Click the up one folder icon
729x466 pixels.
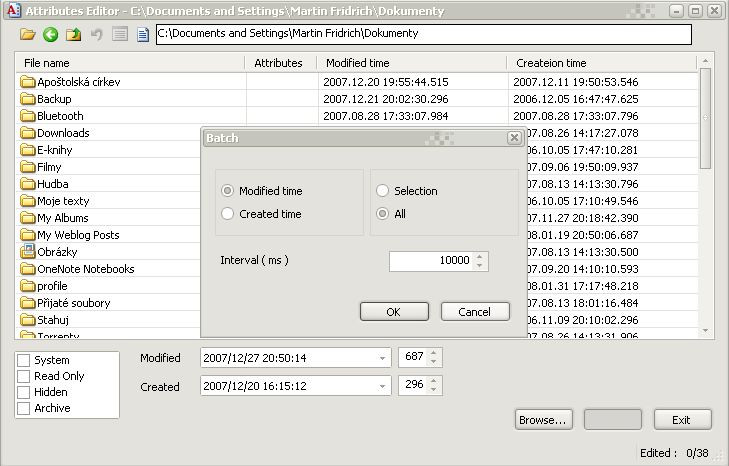73,35
